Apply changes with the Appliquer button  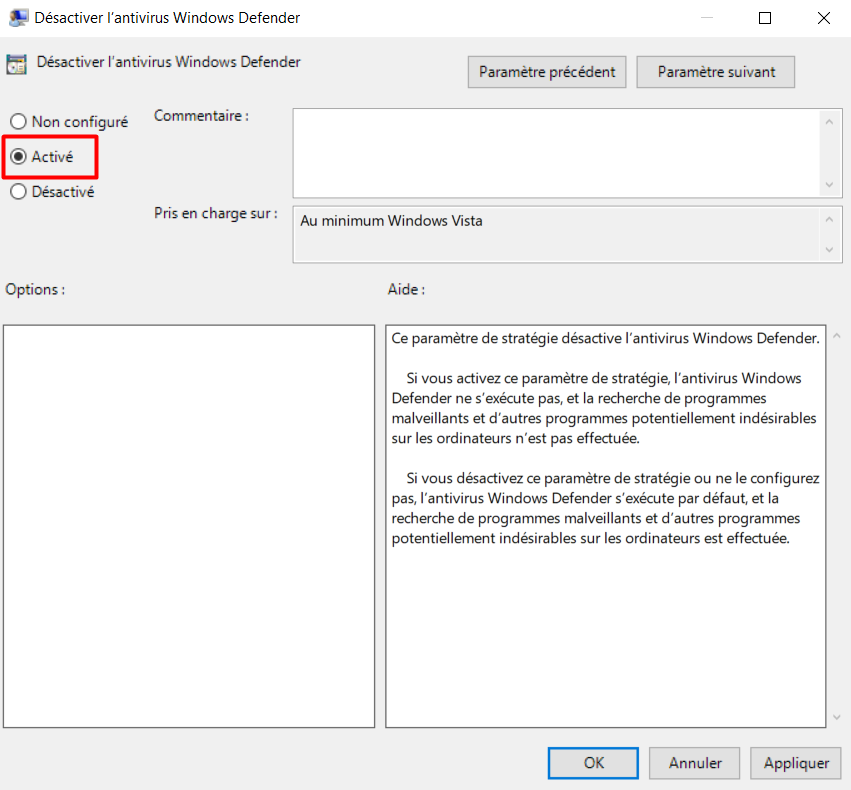tap(795, 762)
